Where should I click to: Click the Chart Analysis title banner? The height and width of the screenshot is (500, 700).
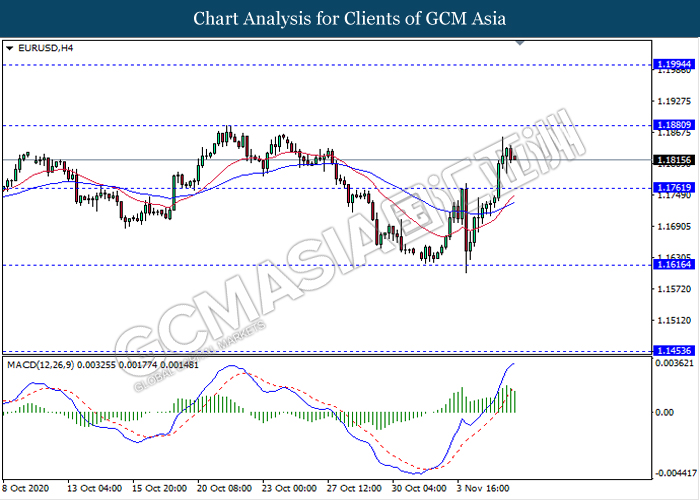pyautogui.click(x=350, y=18)
